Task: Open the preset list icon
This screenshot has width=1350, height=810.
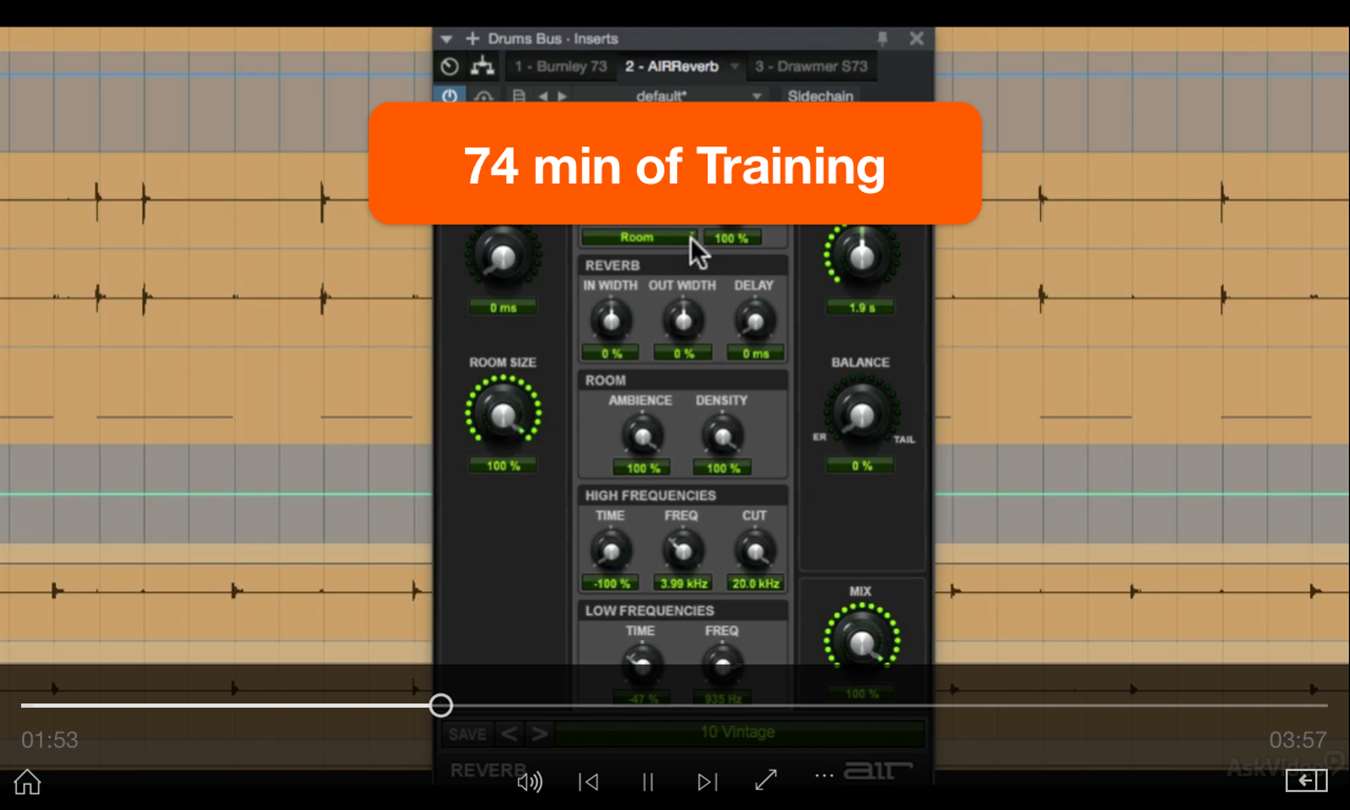Action: 518,97
